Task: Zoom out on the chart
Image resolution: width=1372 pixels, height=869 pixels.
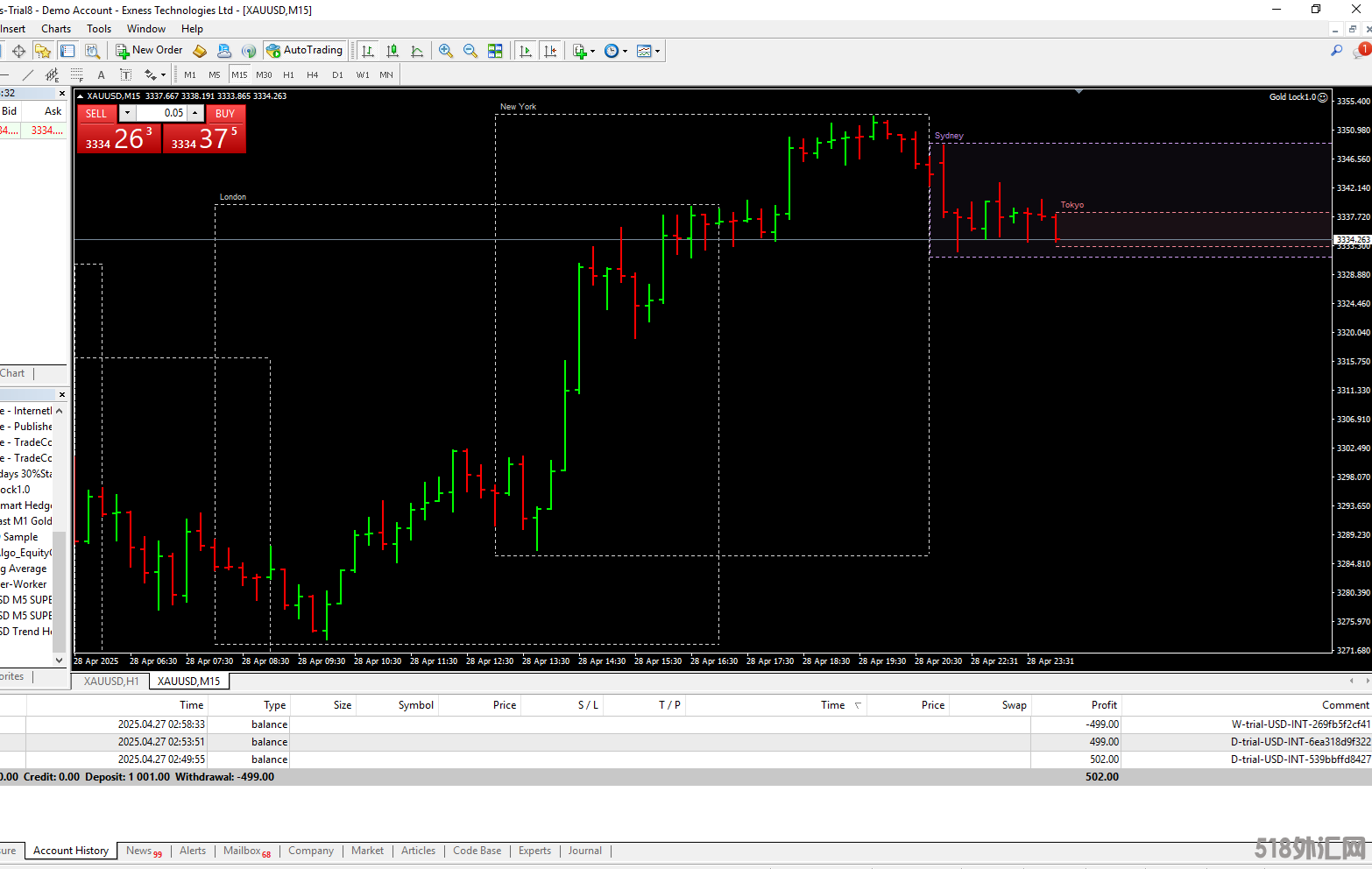Action: point(470,51)
